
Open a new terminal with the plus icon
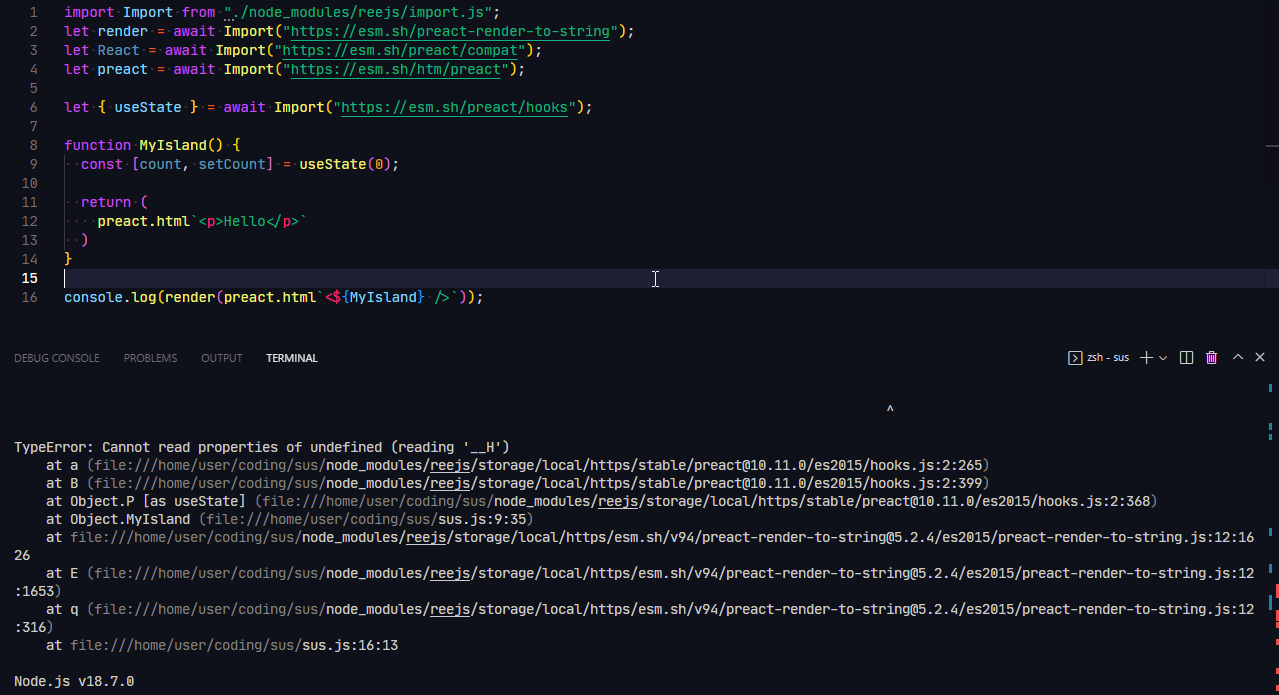click(x=1145, y=357)
